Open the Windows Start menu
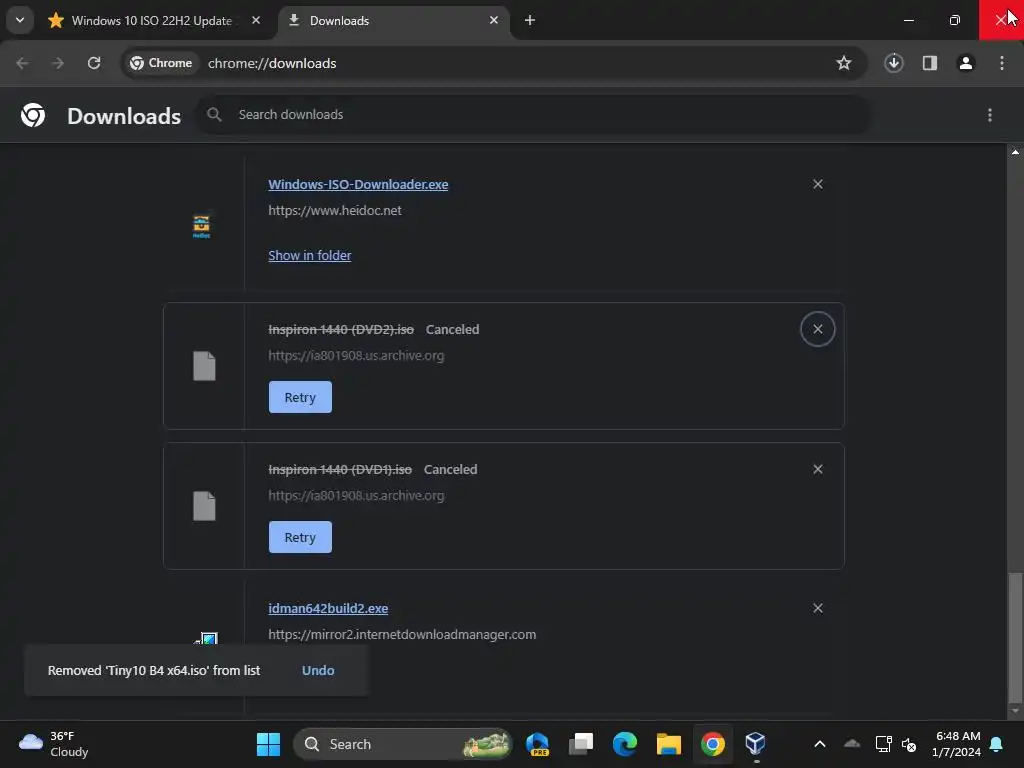Screen dimensions: 1024x768 pyautogui.click(x=268, y=744)
